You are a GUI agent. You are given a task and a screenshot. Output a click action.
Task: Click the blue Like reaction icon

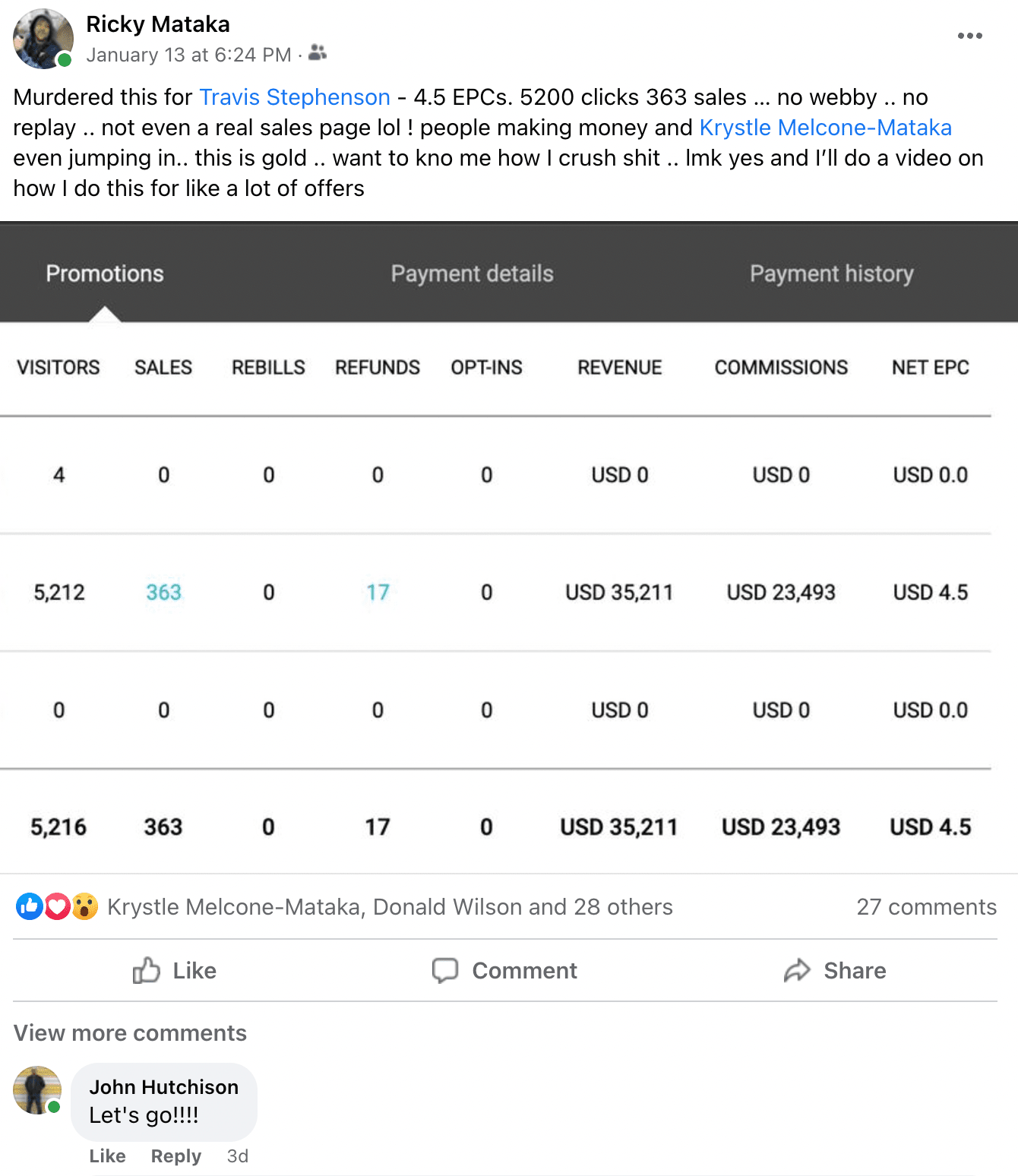point(30,906)
